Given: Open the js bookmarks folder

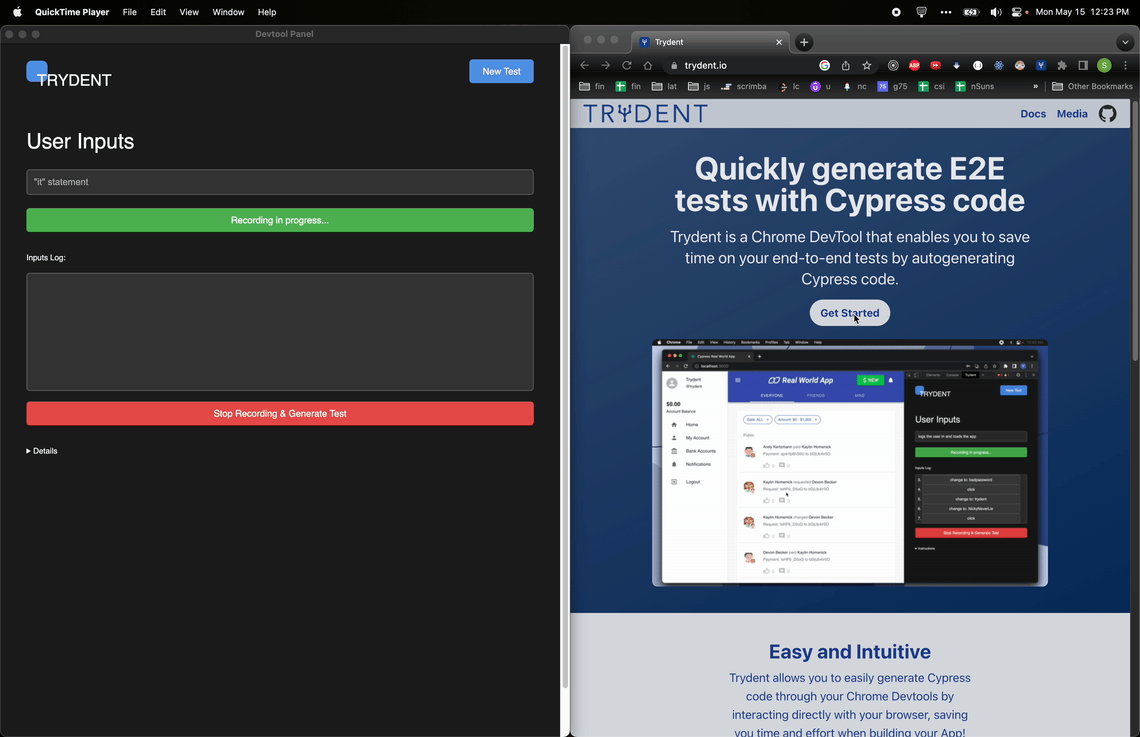Looking at the screenshot, I should pyautogui.click(x=699, y=86).
